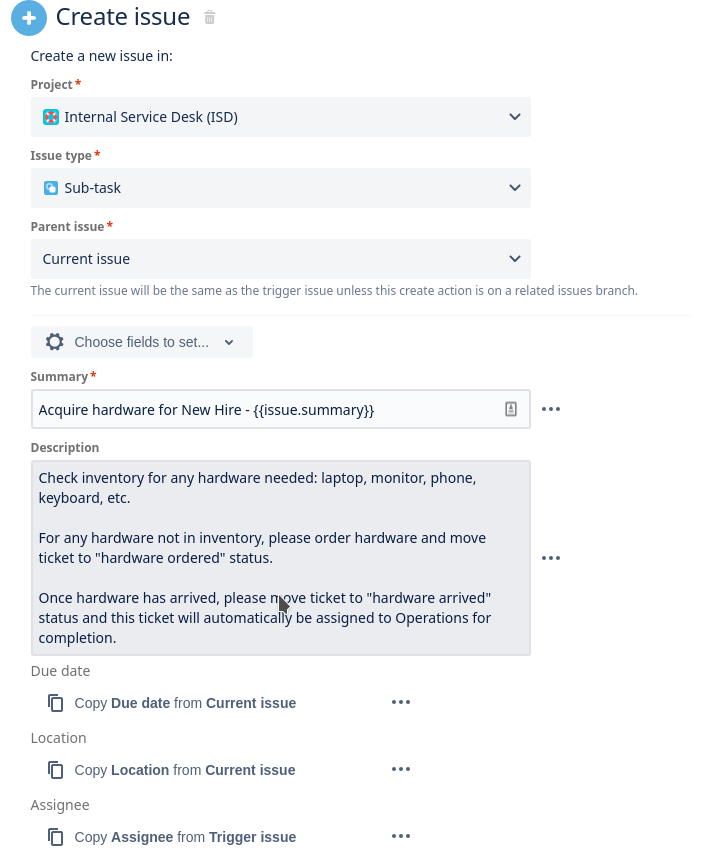Click the smart value icon inside Summary field

tap(511, 409)
